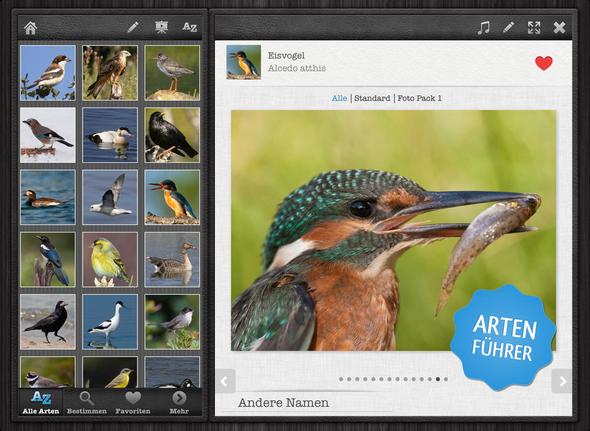Image resolution: width=590 pixels, height=431 pixels.
Task: Select the Standard photo filter
Action: (372, 98)
